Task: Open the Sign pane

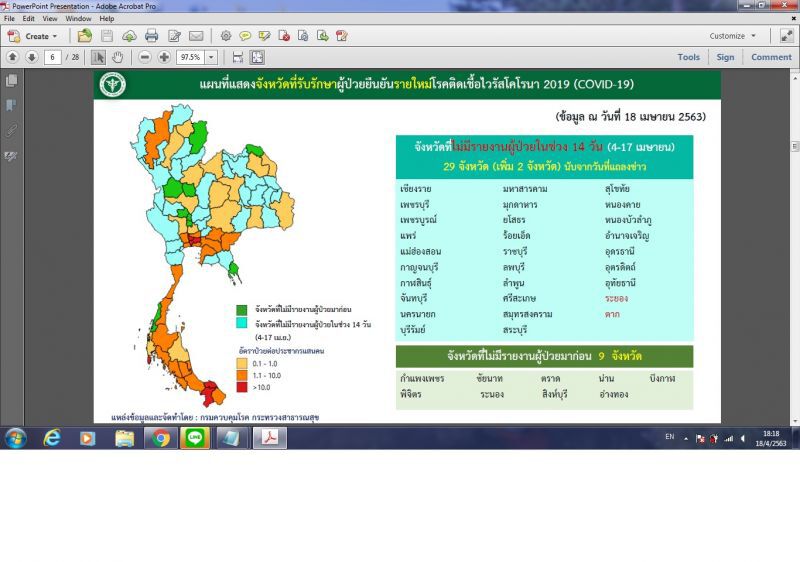Action: (725, 57)
